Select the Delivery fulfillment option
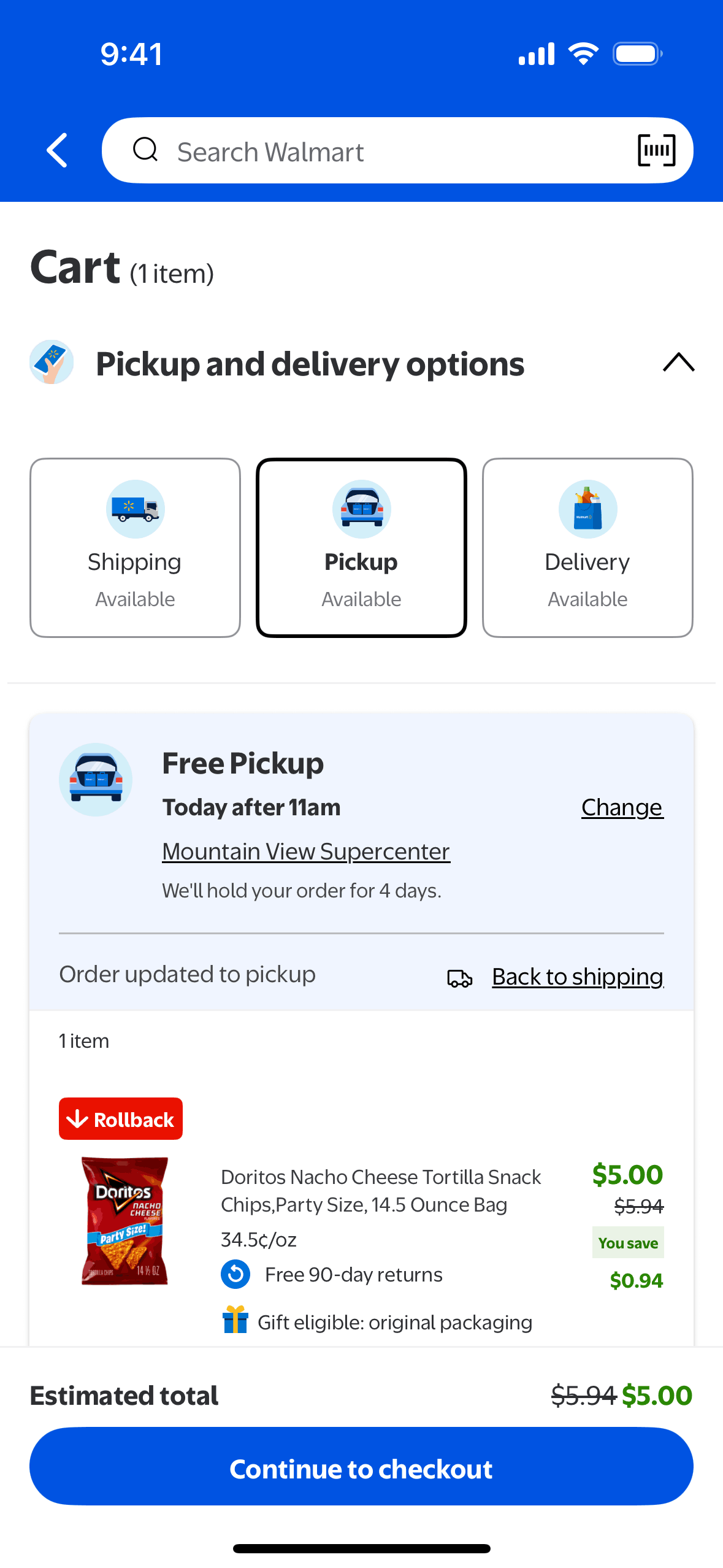 pyautogui.click(x=587, y=547)
